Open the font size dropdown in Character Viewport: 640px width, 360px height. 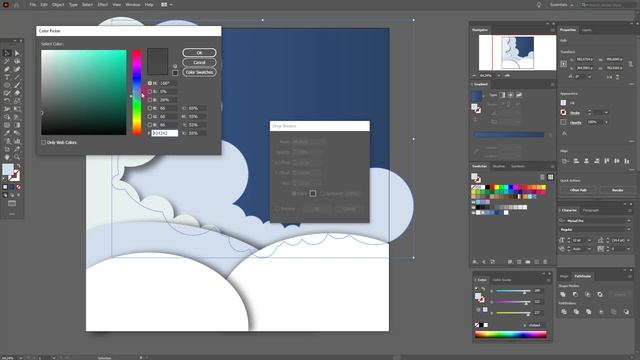pos(589,240)
